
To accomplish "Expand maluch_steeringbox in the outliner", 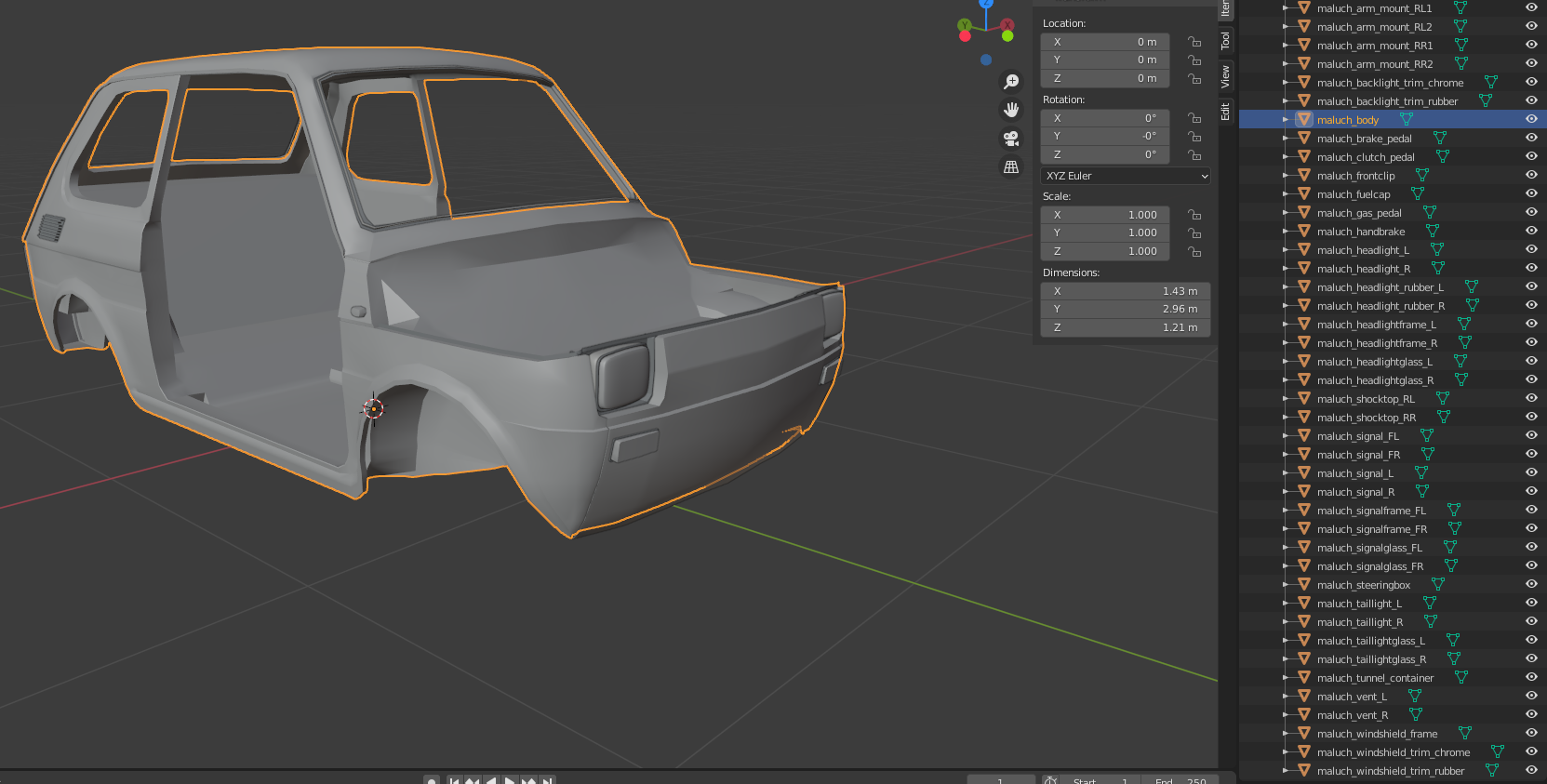I will 1286,585.
